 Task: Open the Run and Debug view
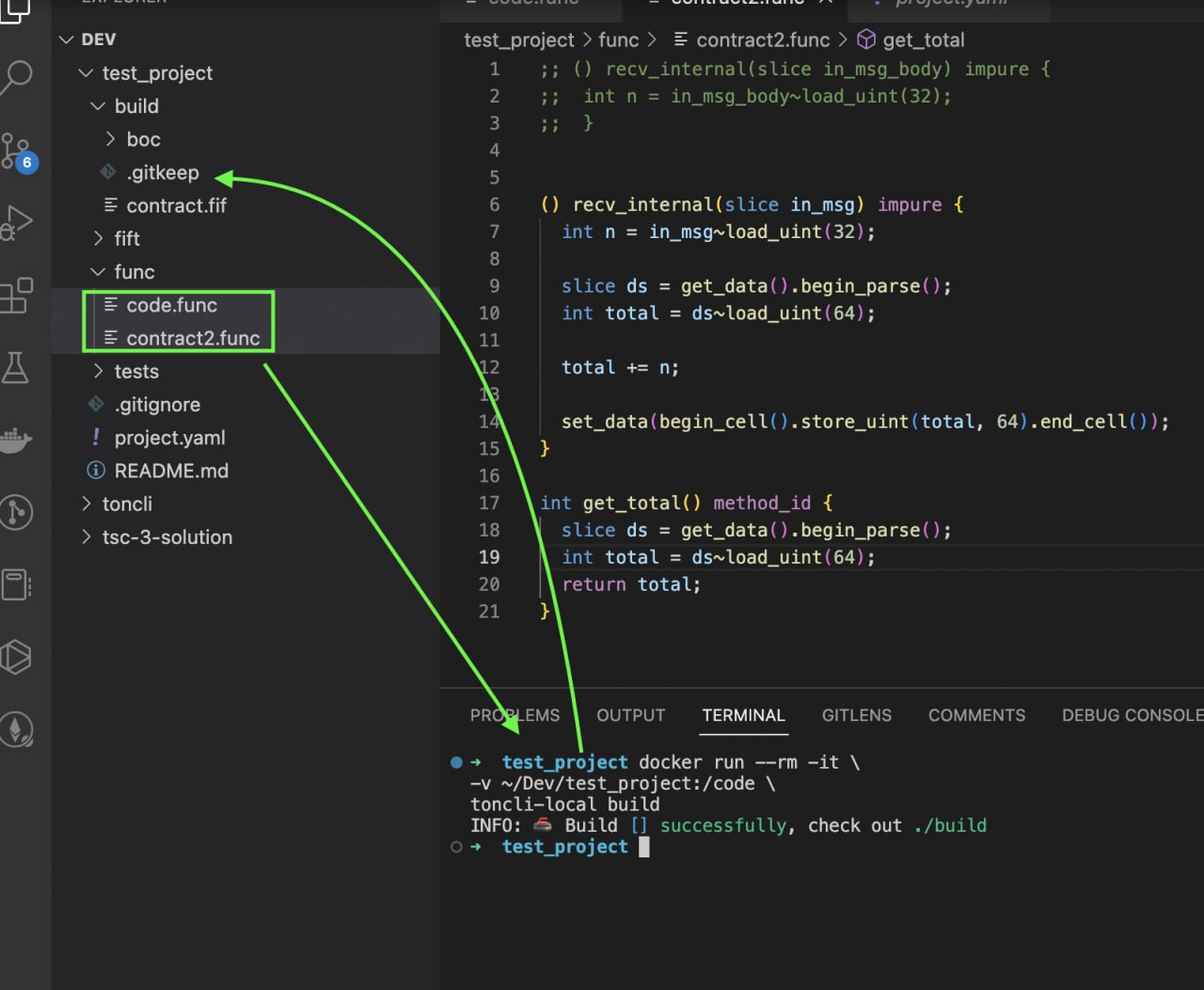(16, 223)
